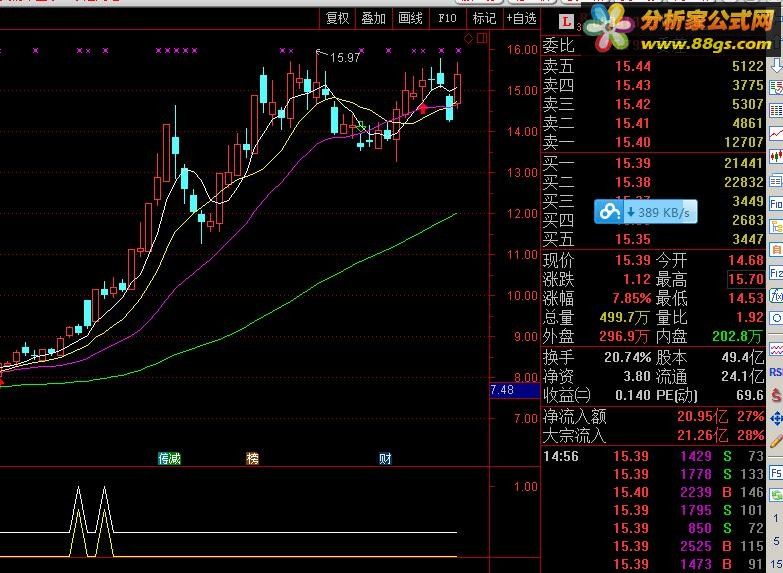The width and height of the screenshot is (783, 573).
Task: Click the 卖五 15.44 order row
Action: [x=654, y=66]
